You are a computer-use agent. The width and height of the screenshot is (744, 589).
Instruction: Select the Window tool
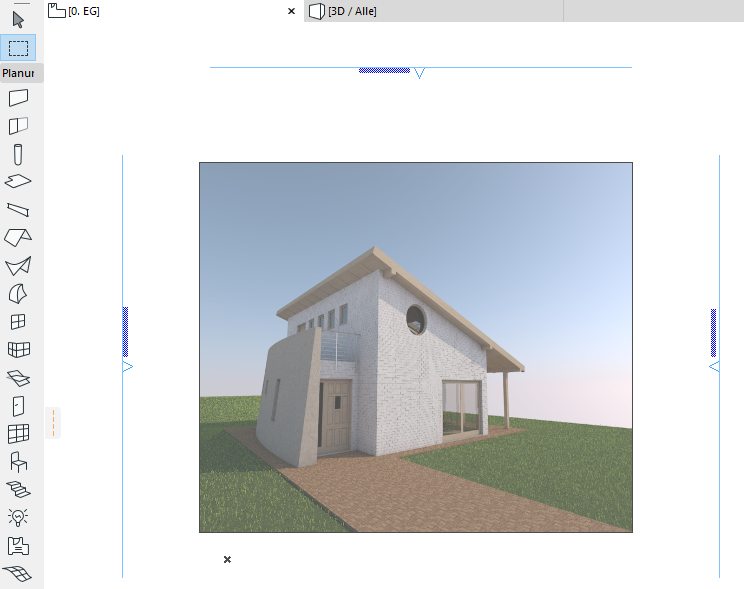(18, 322)
